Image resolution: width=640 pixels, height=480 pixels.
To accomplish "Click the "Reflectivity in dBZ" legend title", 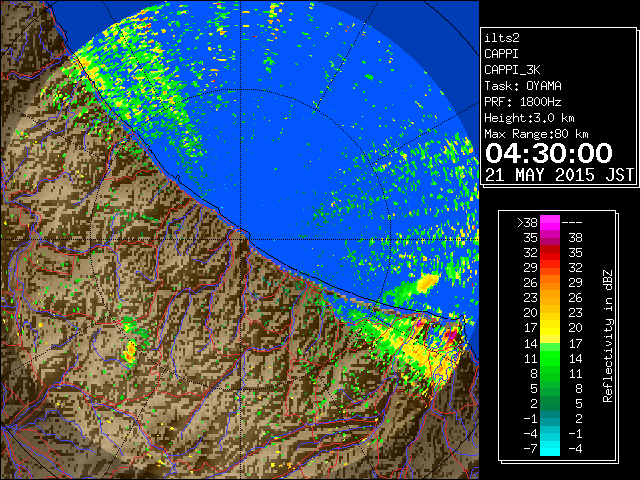I will (x=608, y=336).
